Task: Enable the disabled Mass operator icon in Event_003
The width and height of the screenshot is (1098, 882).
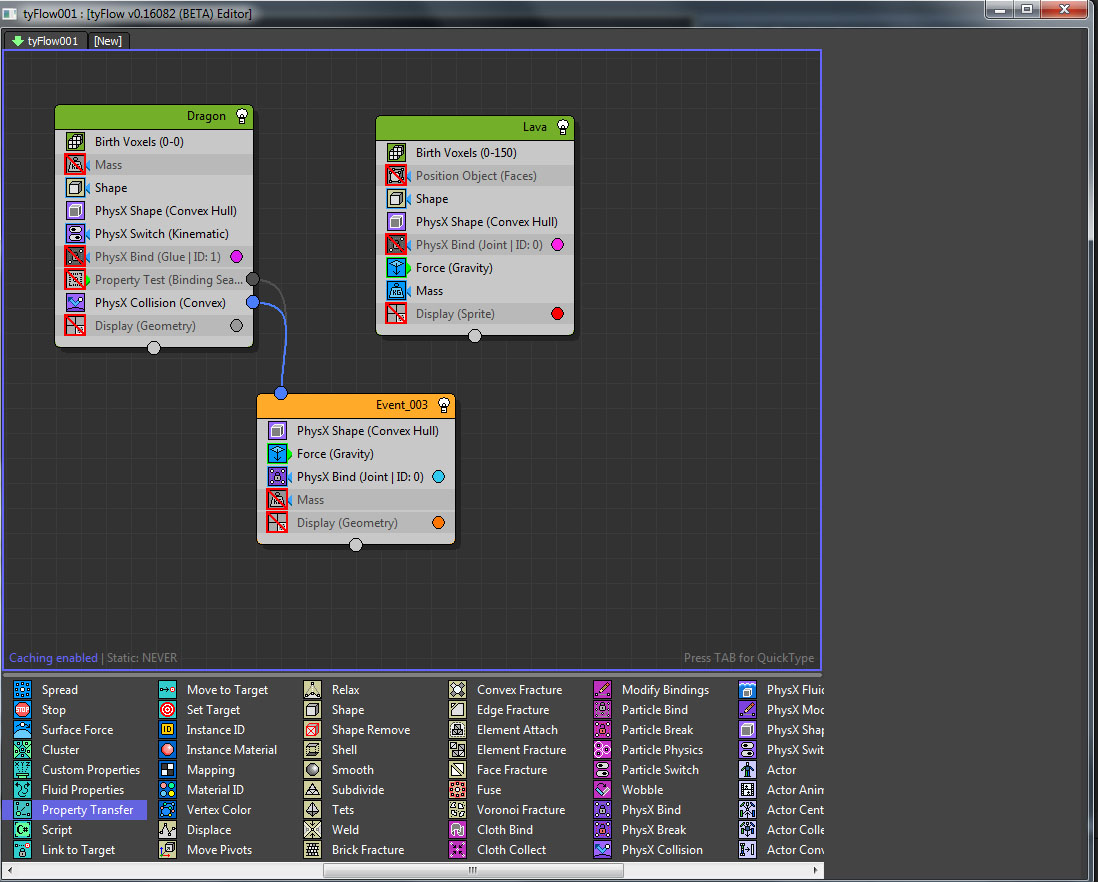Action: coord(277,500)
